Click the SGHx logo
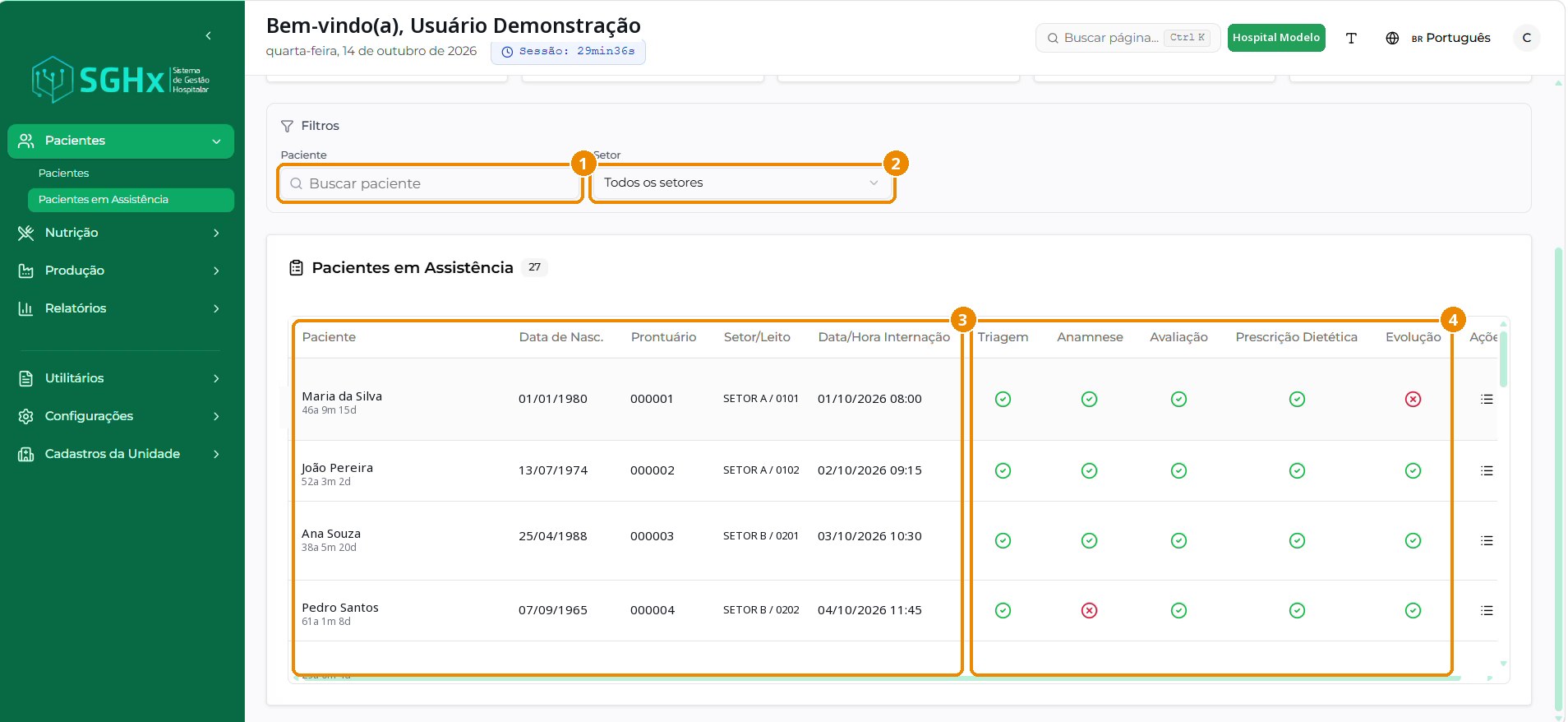The height and width of the screenshot is (722, 1568). point(120,80)
